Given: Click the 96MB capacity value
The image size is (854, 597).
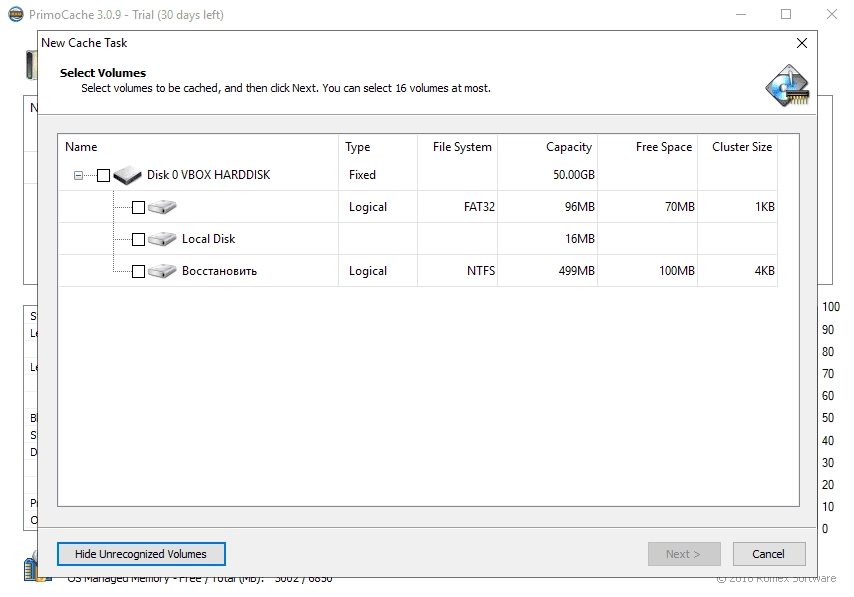Looking at the screenshot, I should coord(580,207).
